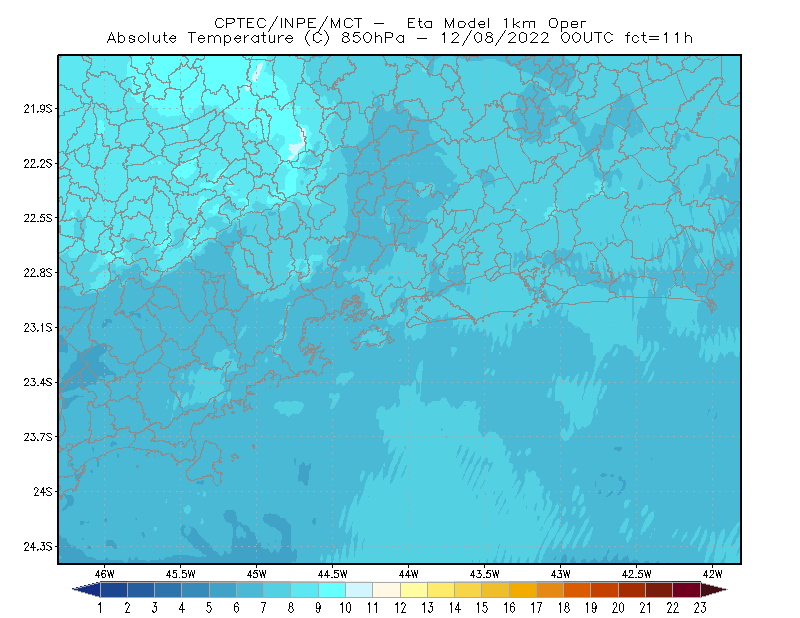The height and width of the screenshot is (618, 800).
Task: Click the color bar segment between 4 and 5
Action: [x=195, y=590]
